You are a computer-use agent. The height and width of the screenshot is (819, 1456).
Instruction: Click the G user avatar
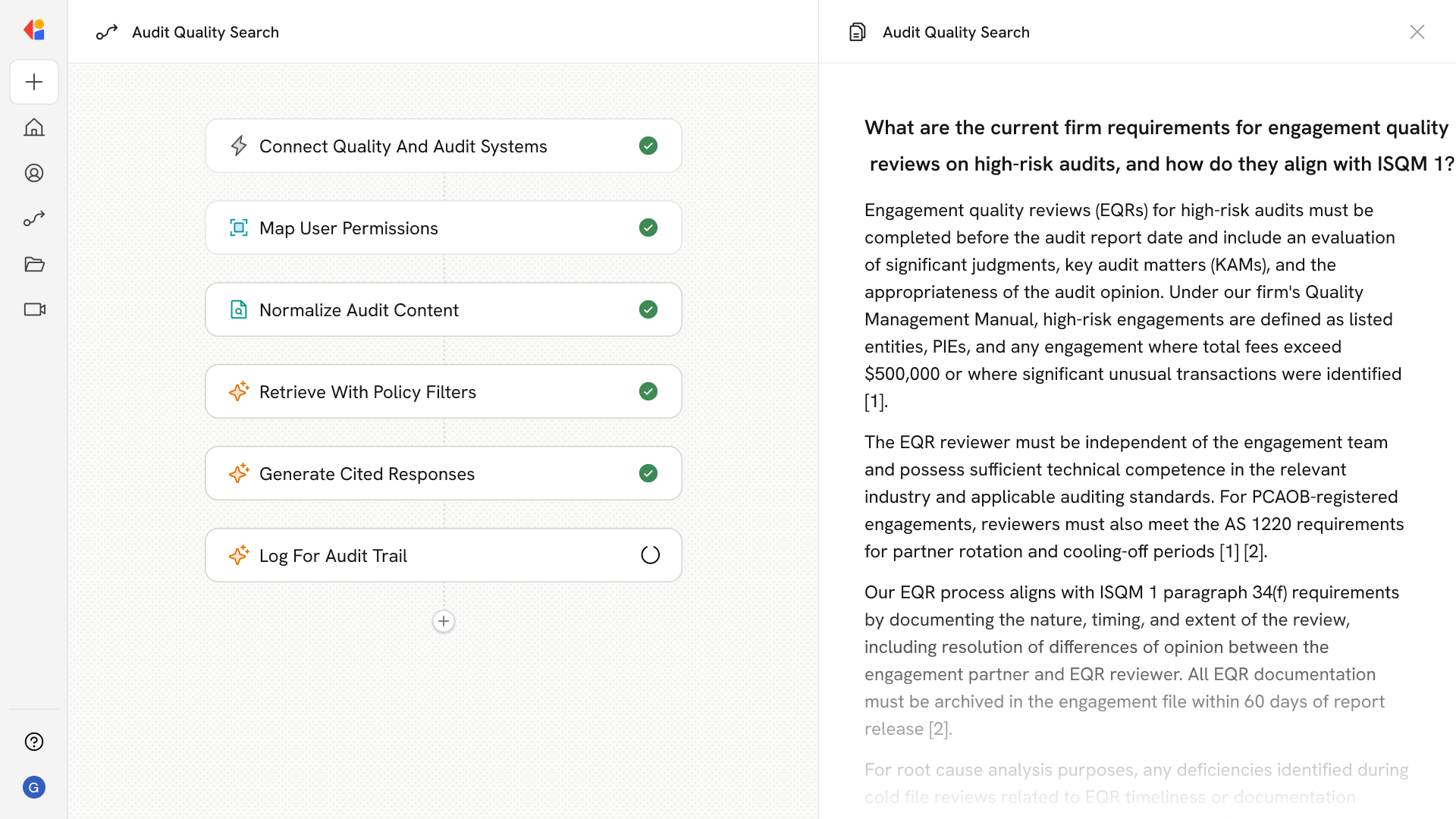click(34, 787)
